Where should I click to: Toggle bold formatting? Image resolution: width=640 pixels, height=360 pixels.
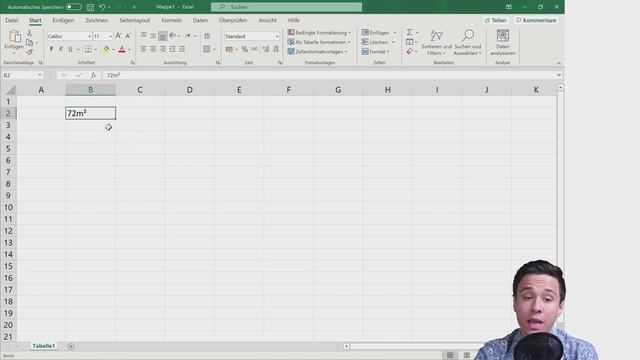coord(51,49)
